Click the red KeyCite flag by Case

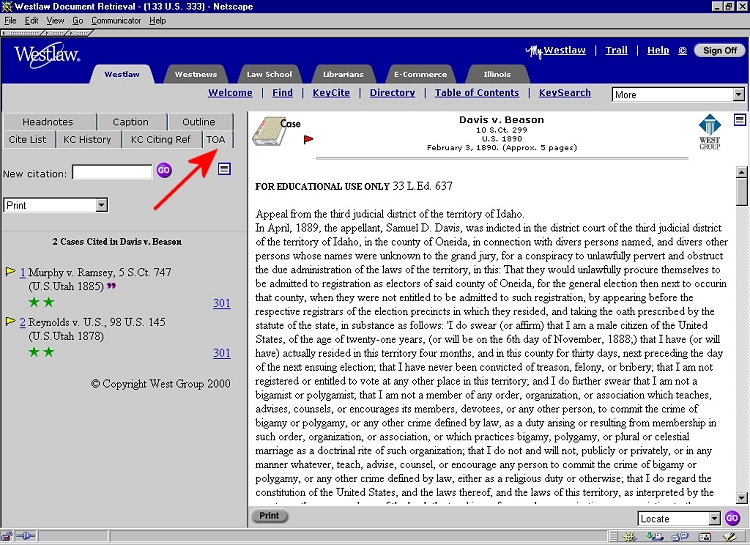tap(308, 139)
